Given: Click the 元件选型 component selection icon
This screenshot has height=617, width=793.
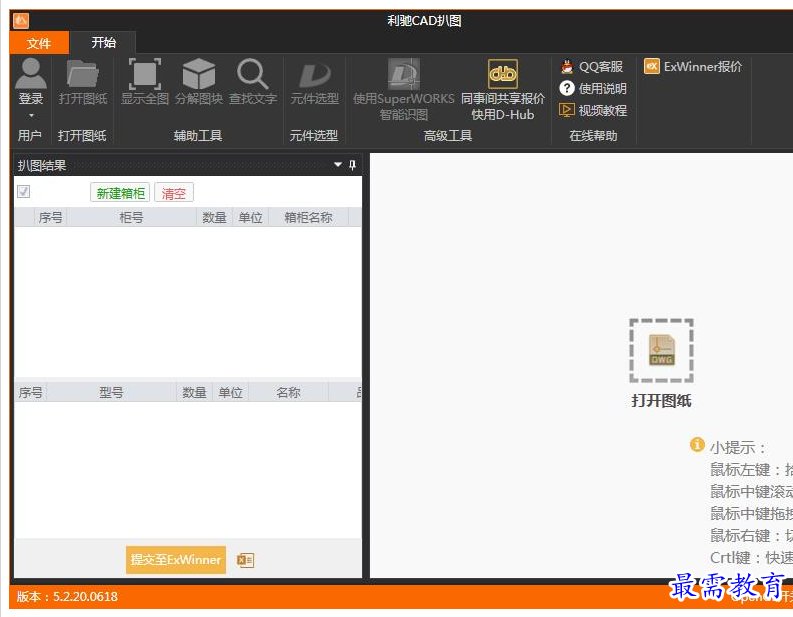Looking at the screenshot, I should coord(315,75).
